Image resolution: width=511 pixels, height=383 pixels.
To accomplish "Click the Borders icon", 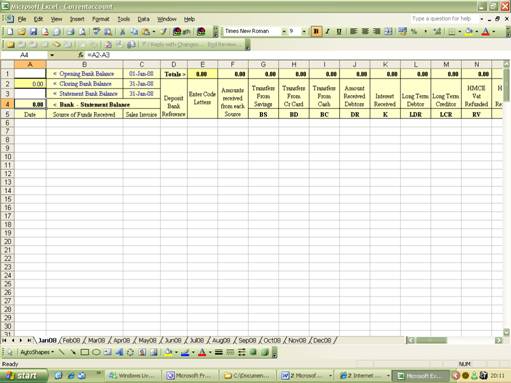I will [x=451, y=32].
